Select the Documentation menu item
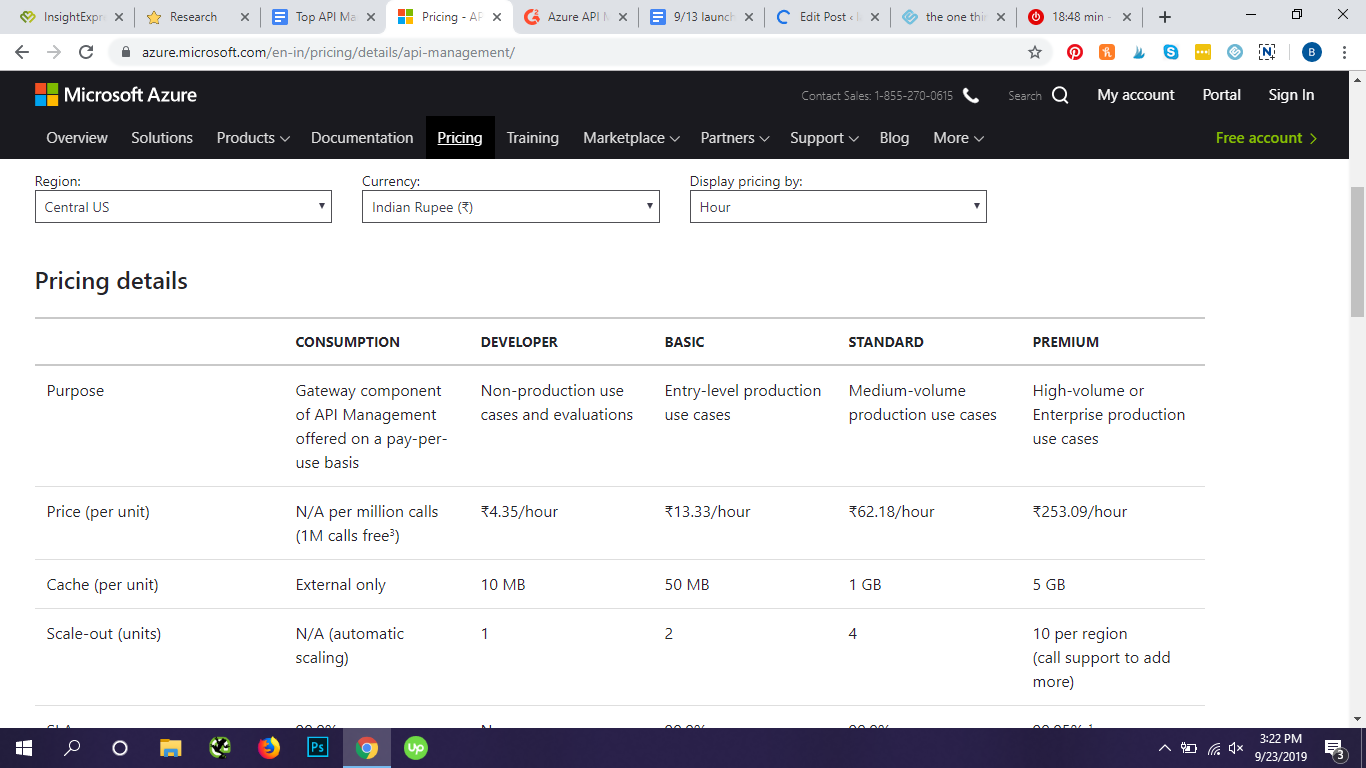Screen dimensions: 1366x768 click(x=362, y=138)
